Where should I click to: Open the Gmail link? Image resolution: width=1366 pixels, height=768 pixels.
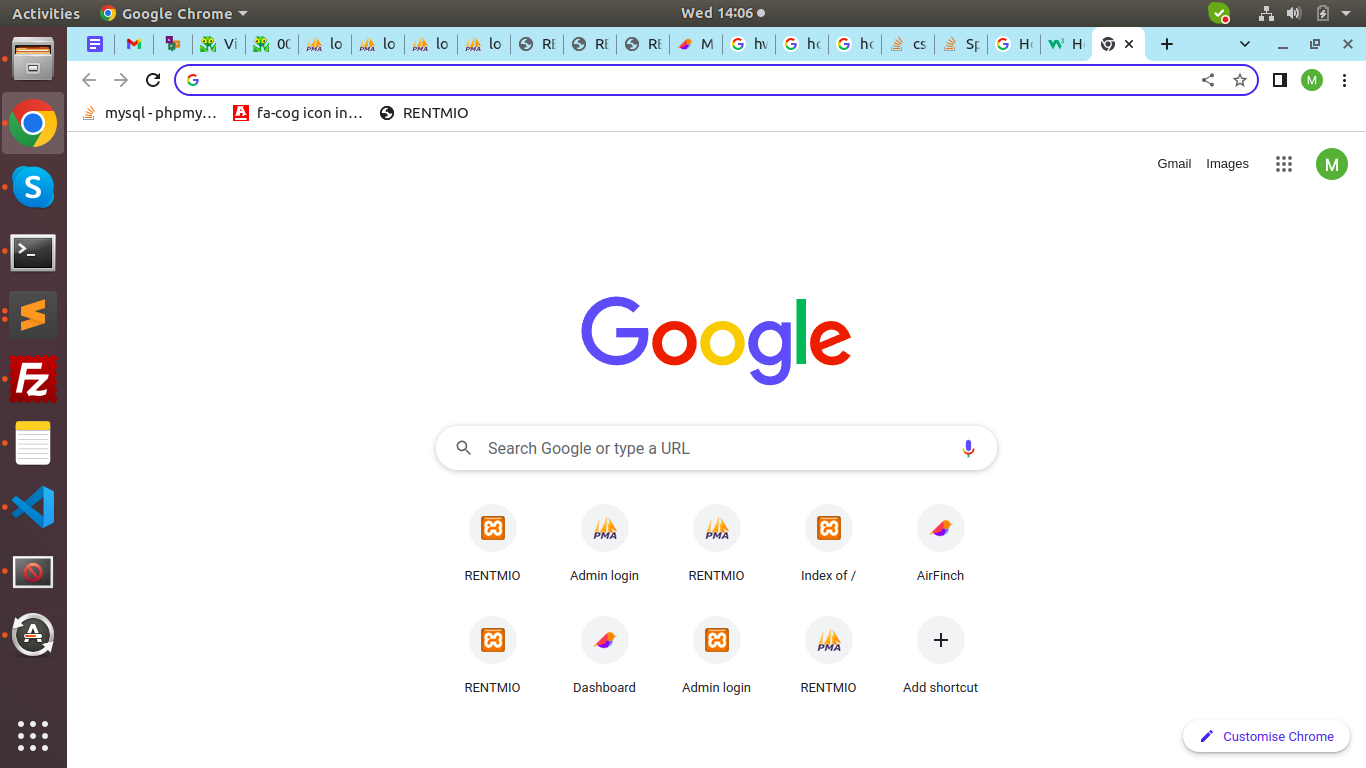pyautogui.click(x=1174, y=164)
